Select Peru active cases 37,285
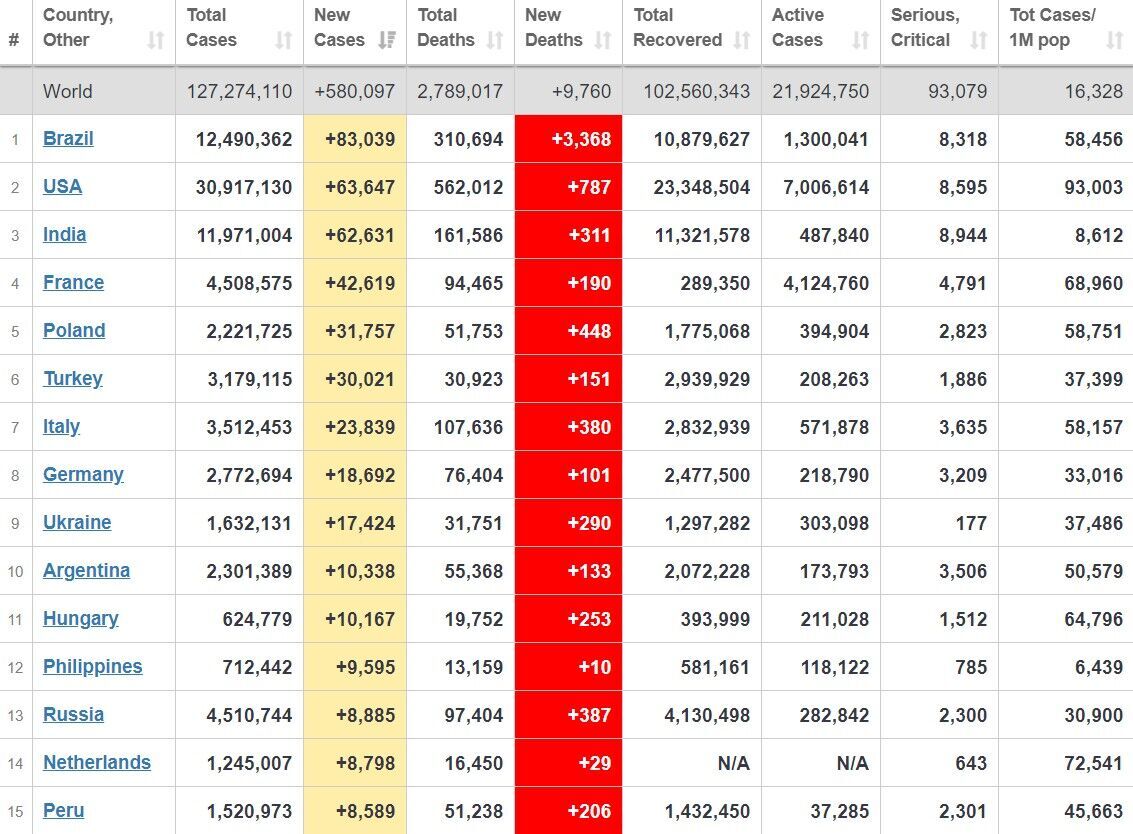The image size is (1133, 834). [x=840, y=812]
